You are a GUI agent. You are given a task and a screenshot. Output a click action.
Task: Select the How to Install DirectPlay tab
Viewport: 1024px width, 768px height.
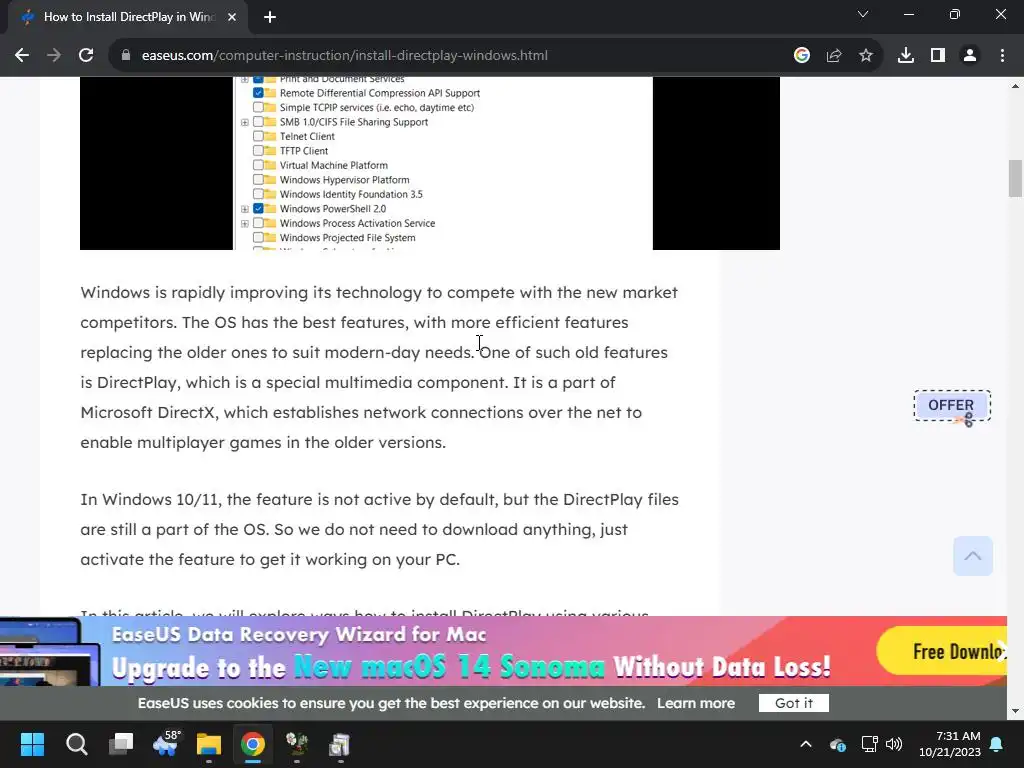[128, 17]
